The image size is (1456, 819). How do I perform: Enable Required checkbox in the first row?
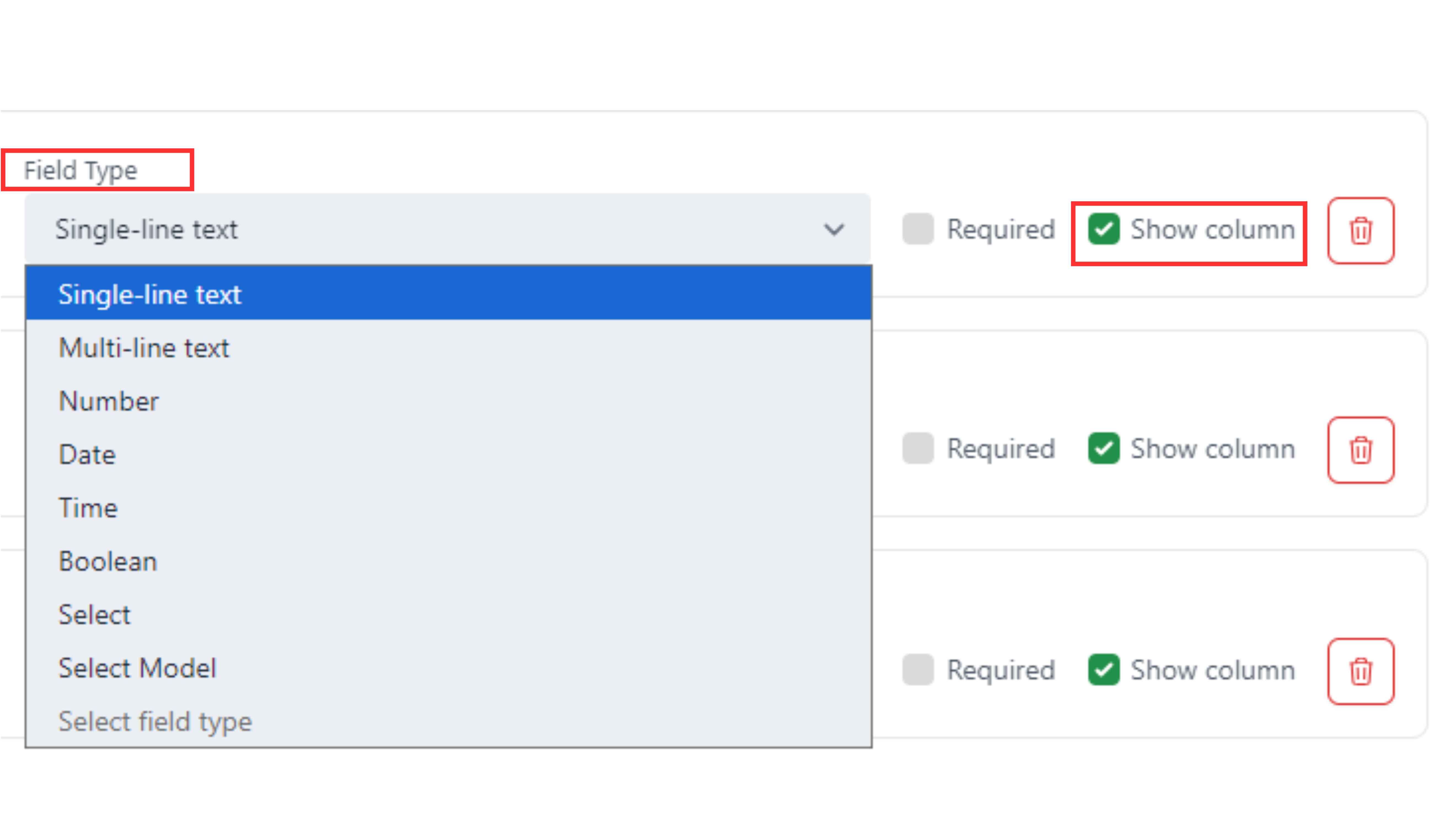point(917,229)
